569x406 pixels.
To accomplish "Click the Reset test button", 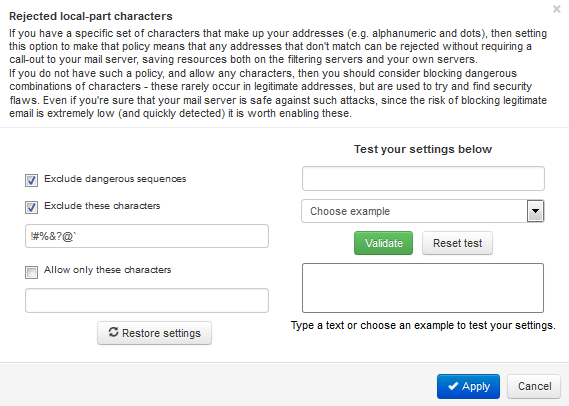I will click(457, 243).
